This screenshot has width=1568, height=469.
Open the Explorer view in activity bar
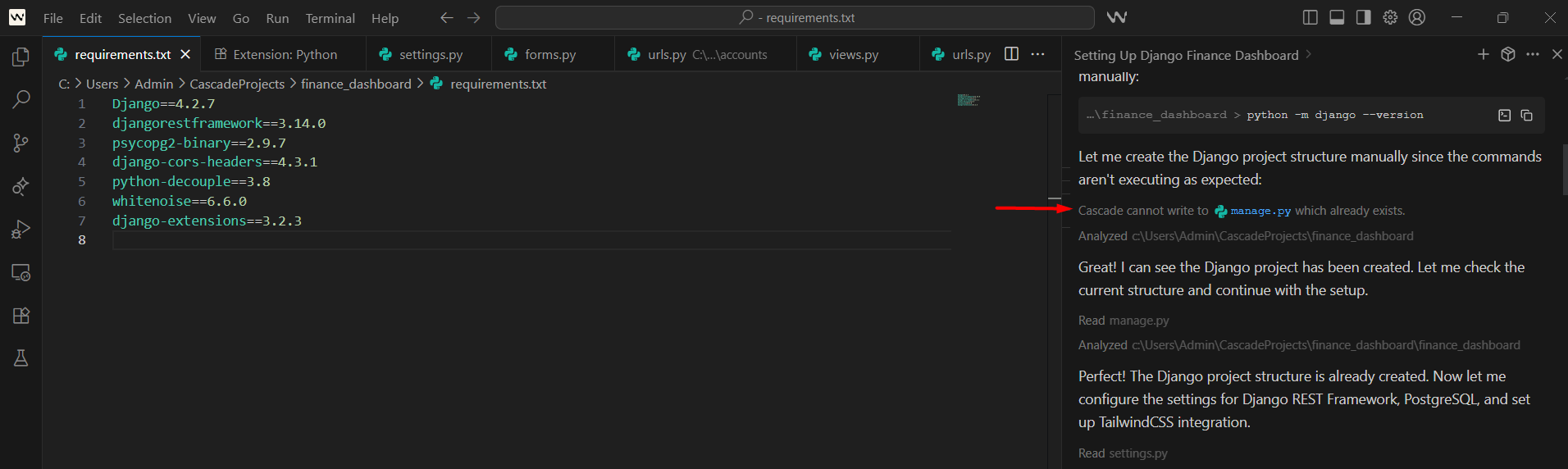click(21, 57)
